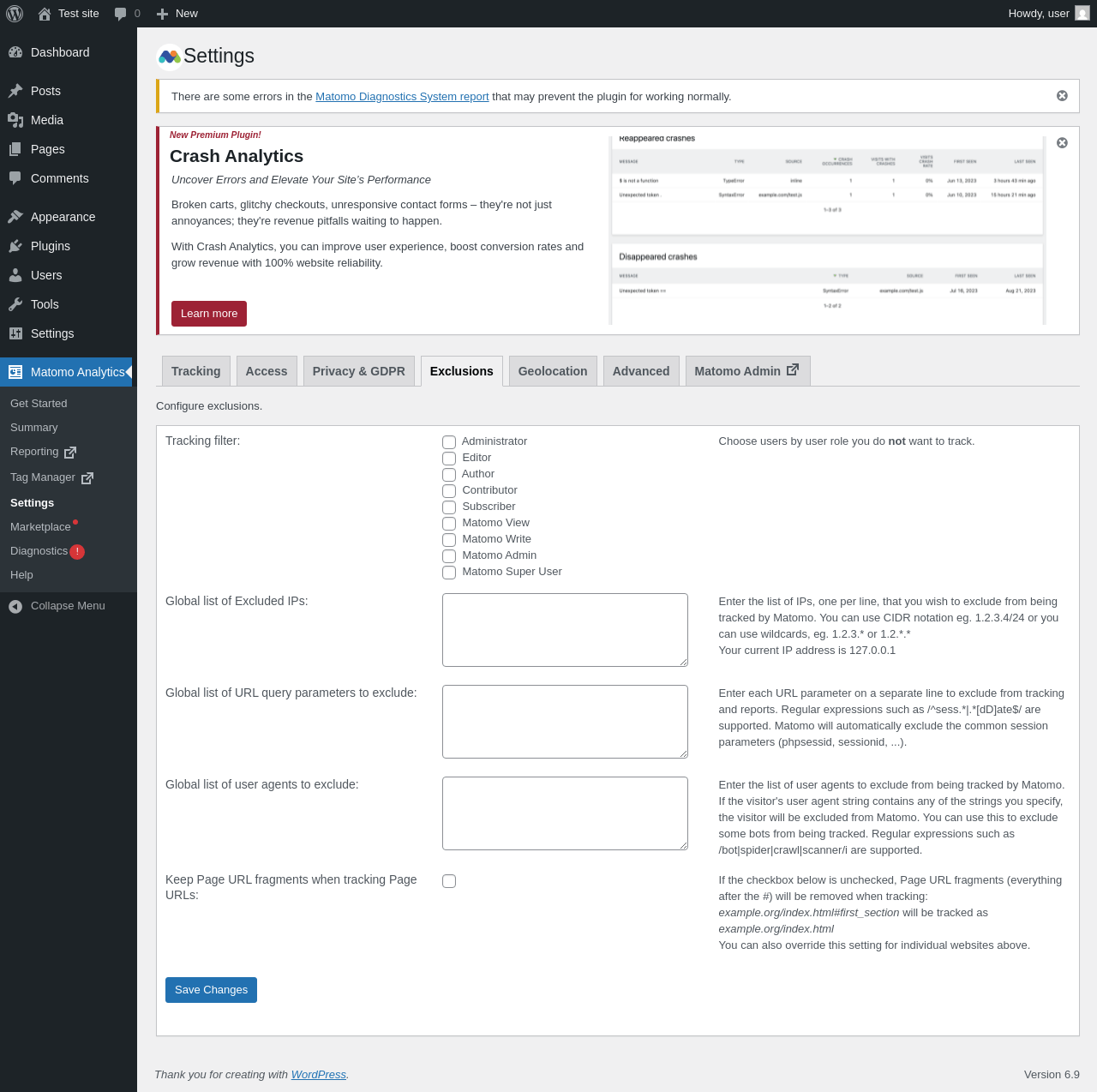Switch to the Privacy & GDPR tab
The image size is (1097, 1092).
[359, 371]
